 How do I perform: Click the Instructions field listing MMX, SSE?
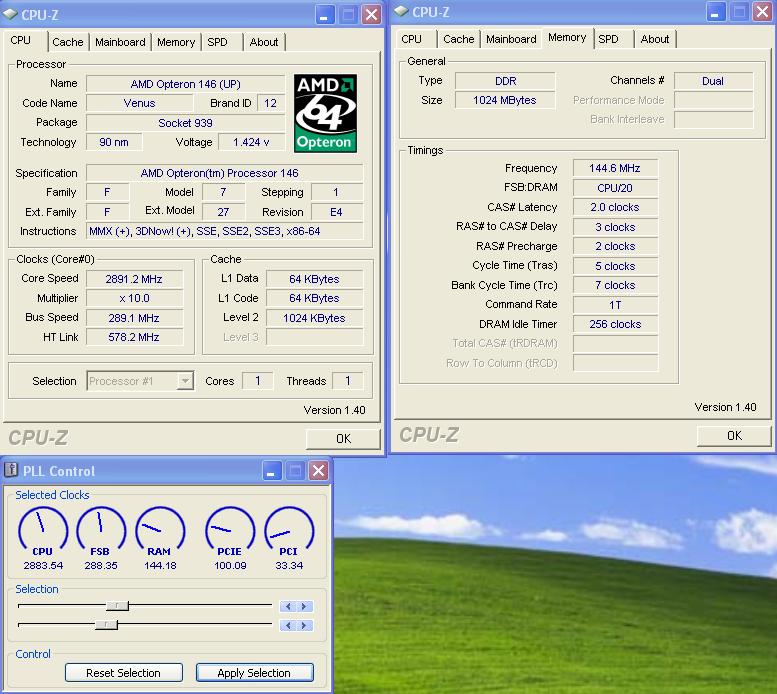(225, 231)
